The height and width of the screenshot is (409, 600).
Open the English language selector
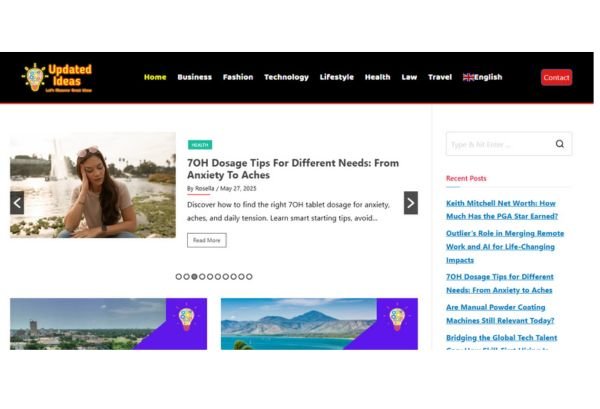(483, 77)
